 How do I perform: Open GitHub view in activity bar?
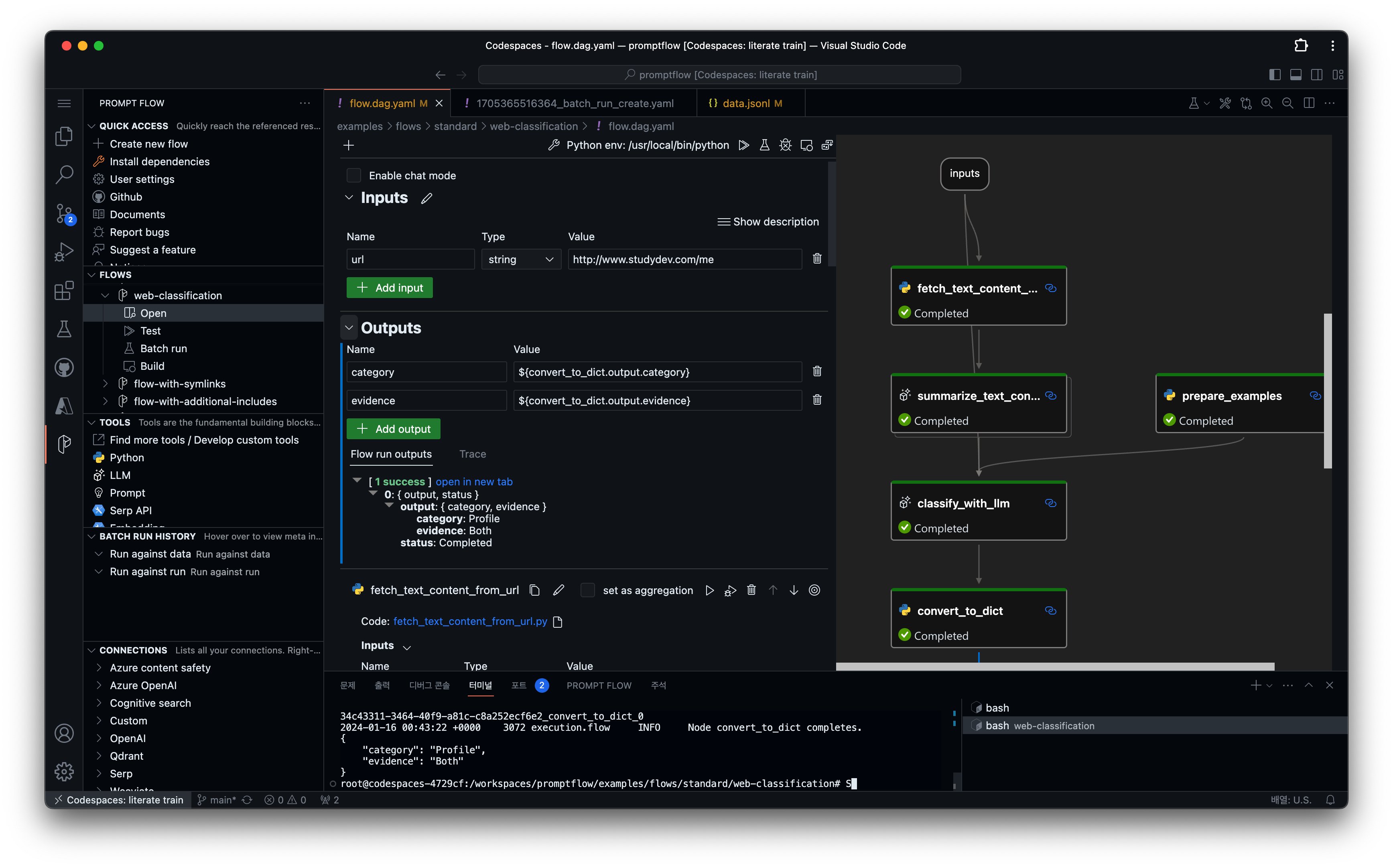tap(64, 367)
